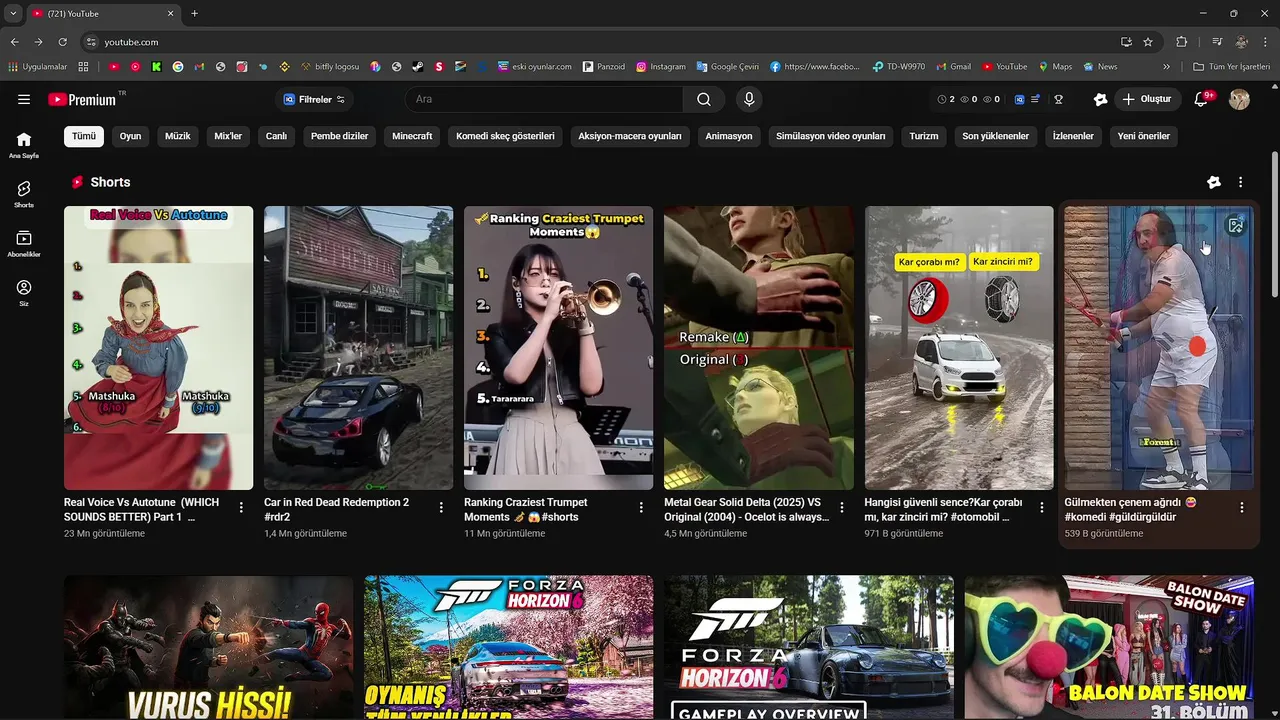This screenshot has height=720, width=1280.
Task: Open options for Real Voice Vs Autotune short
Action: [241, 508]
